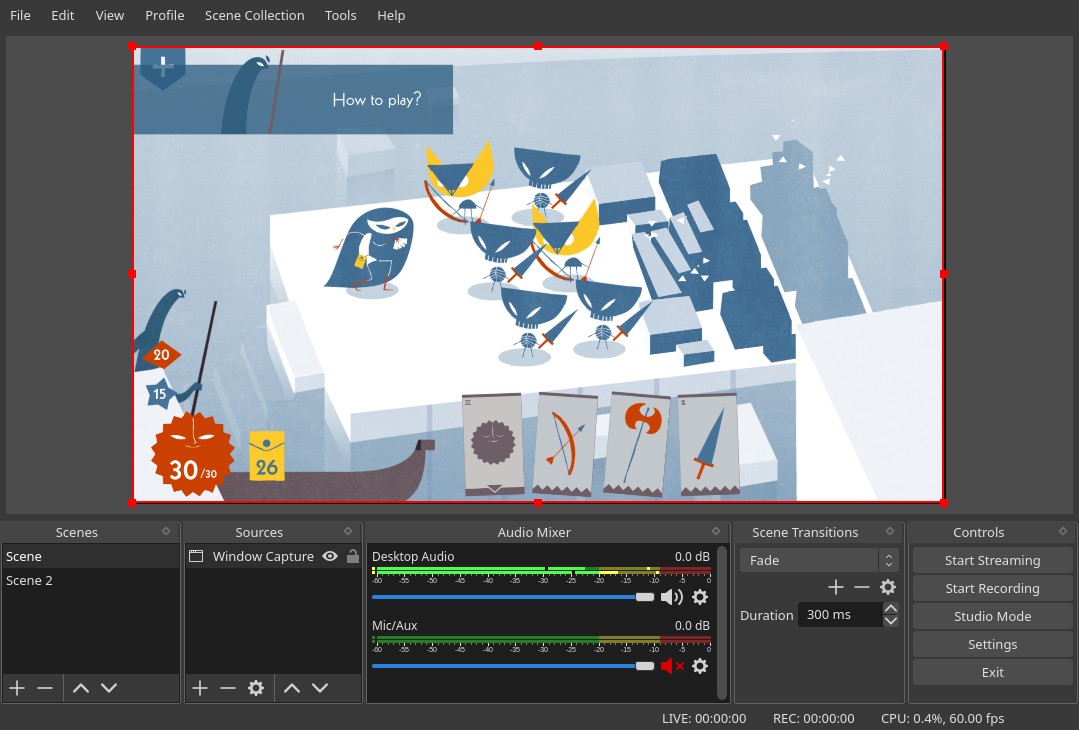Undock the Scene Transitions panel via its diamond icon

click(x=890, y=531)
